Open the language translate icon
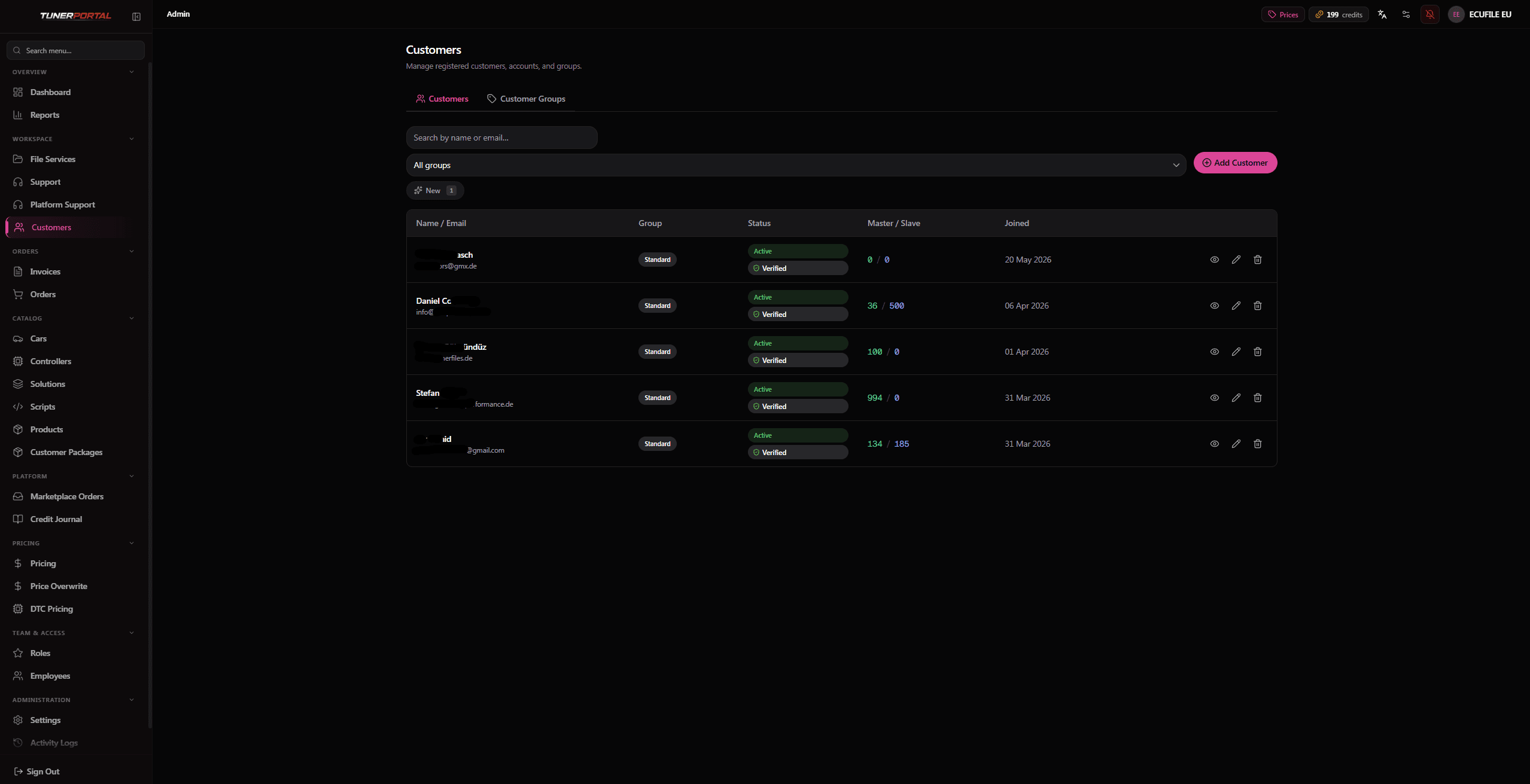The image size is (1530, 784). click(x=1382, y=14)
